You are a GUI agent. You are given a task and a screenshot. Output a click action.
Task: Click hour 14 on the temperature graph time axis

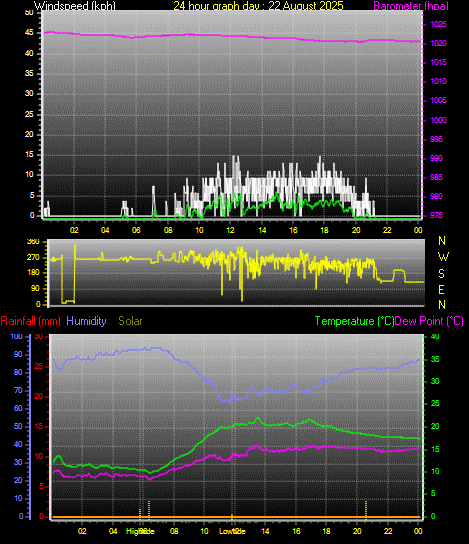coord(265,531)
